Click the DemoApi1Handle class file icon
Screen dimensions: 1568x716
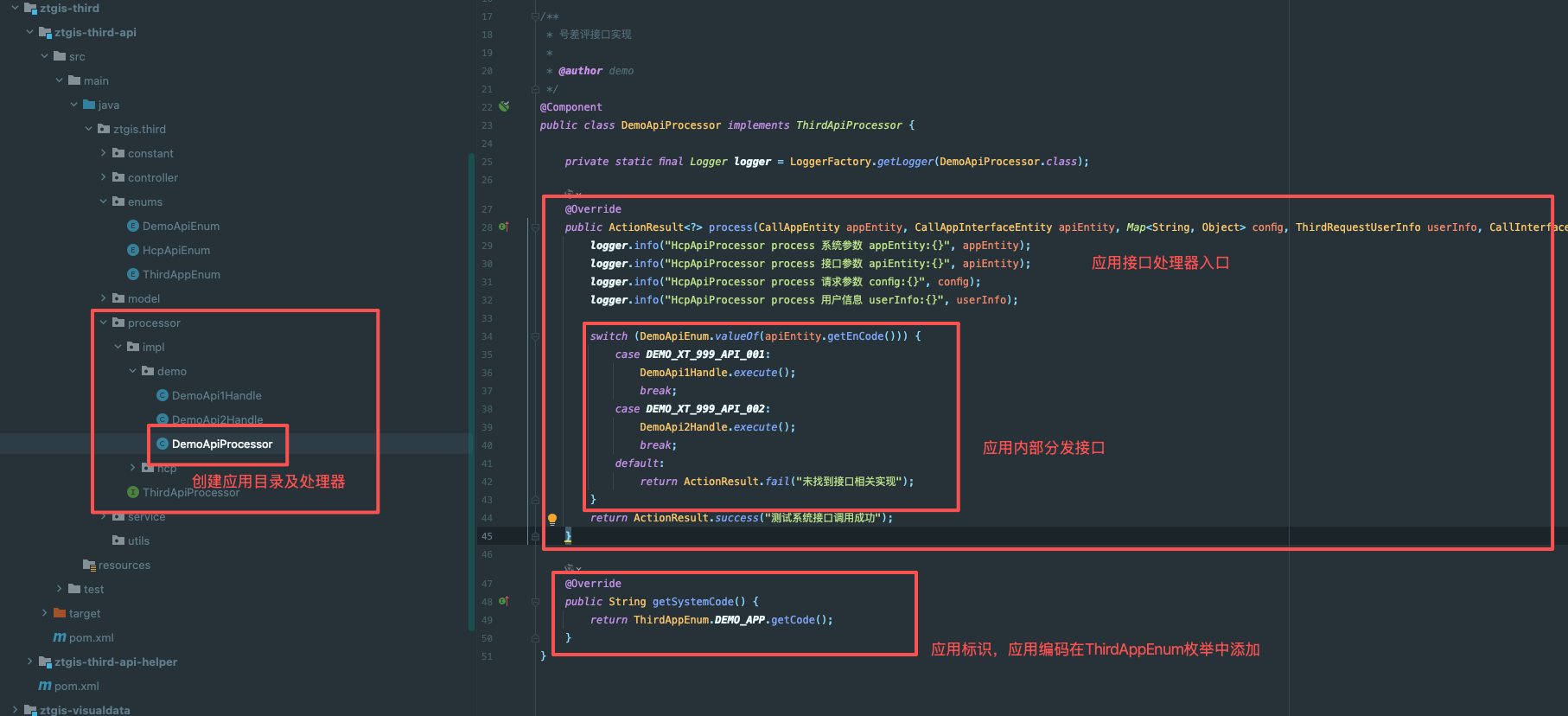point(163,395)
